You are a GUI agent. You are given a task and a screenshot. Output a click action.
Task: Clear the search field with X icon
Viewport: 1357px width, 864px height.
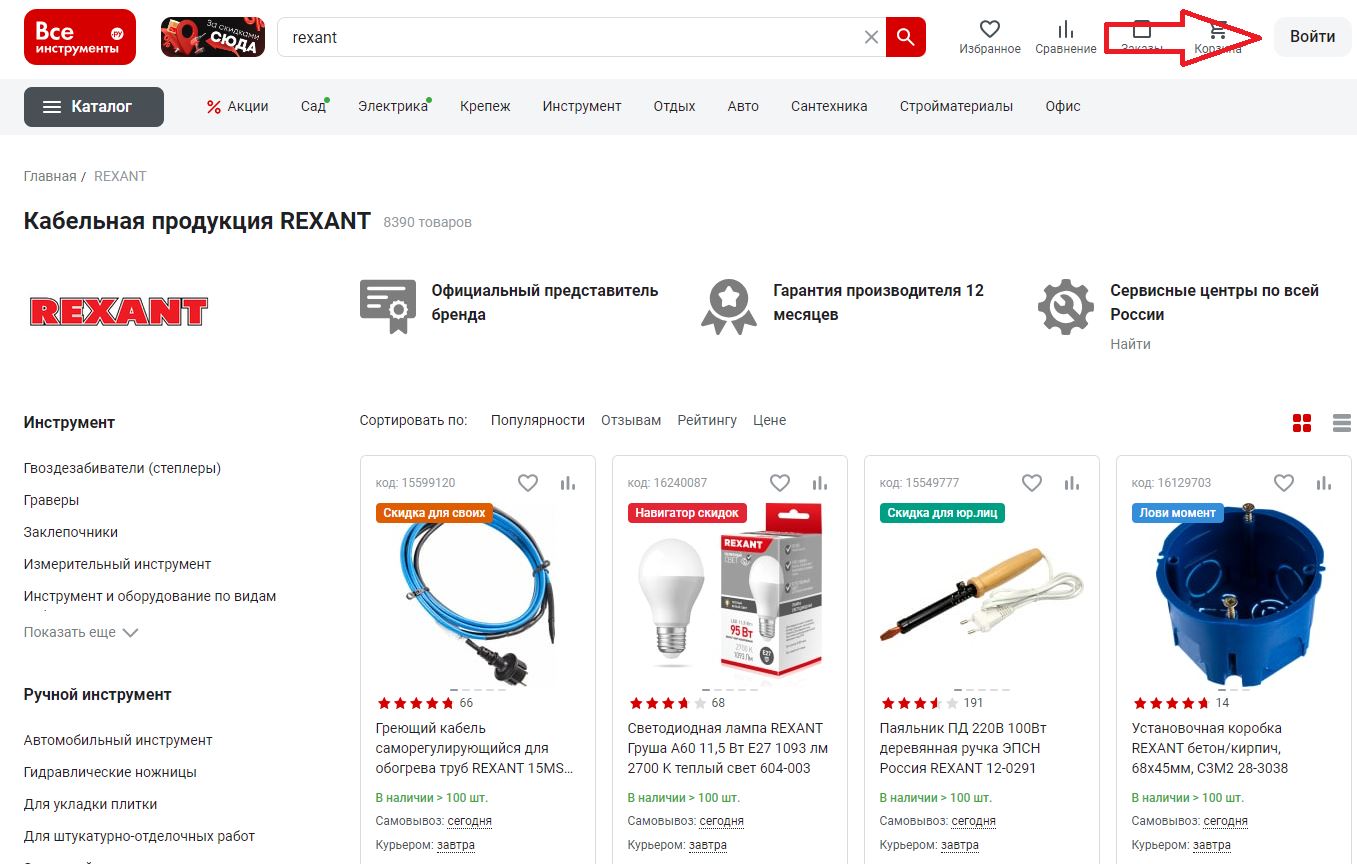pos(871,37)
